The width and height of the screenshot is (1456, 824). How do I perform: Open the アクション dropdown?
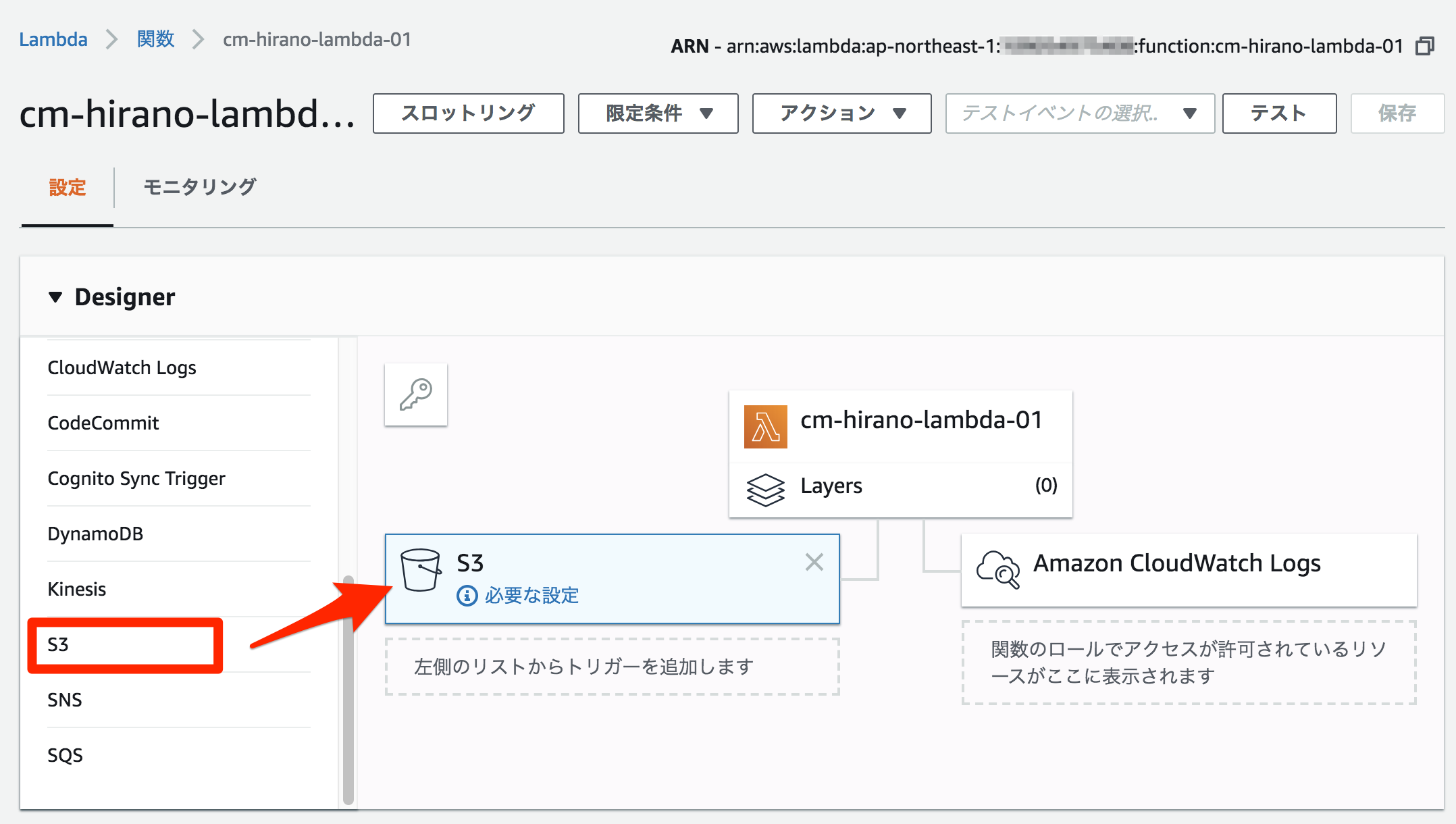[x=842, y=113]
